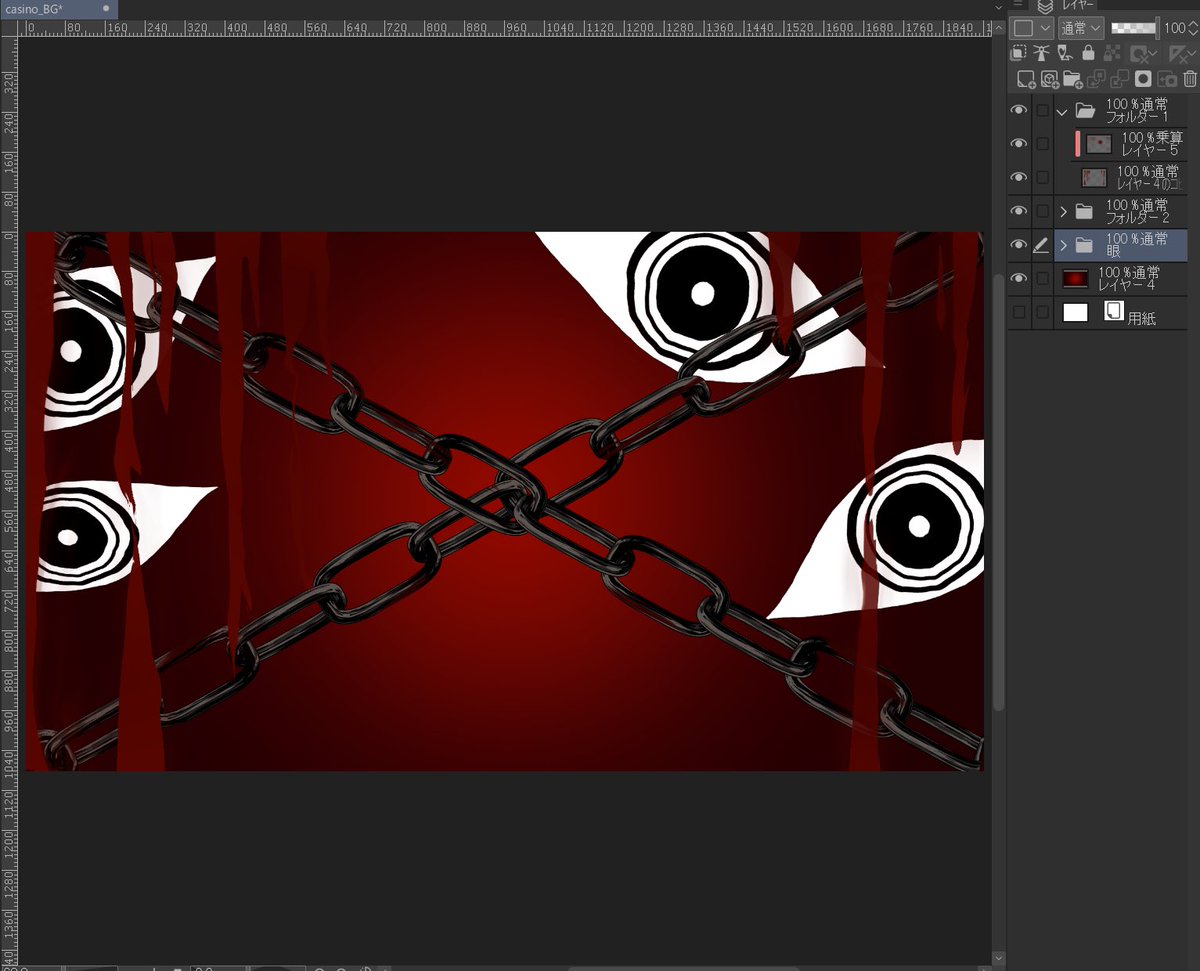Create a new layer folder

coord(1073,79)
